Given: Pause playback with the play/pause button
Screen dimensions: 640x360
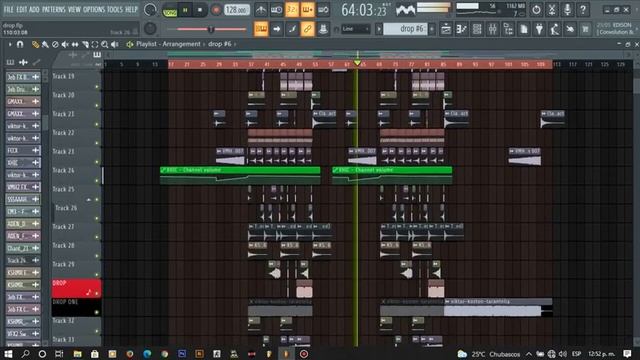Looking at the screenshot, I should [185, 10].
